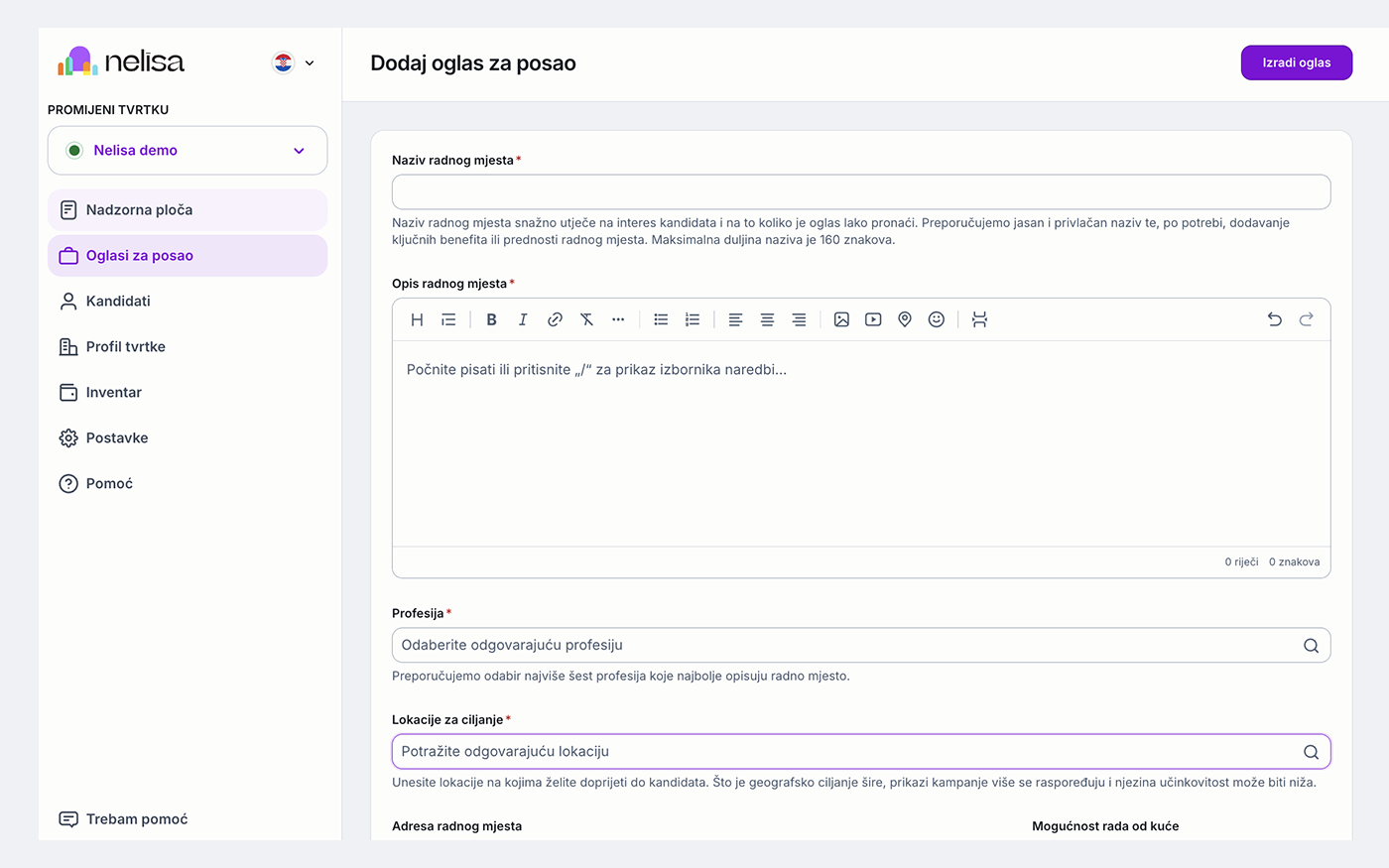Show more formatting options via ellipsis
This screenshot has height=868, width=1389.
[618, 319]
